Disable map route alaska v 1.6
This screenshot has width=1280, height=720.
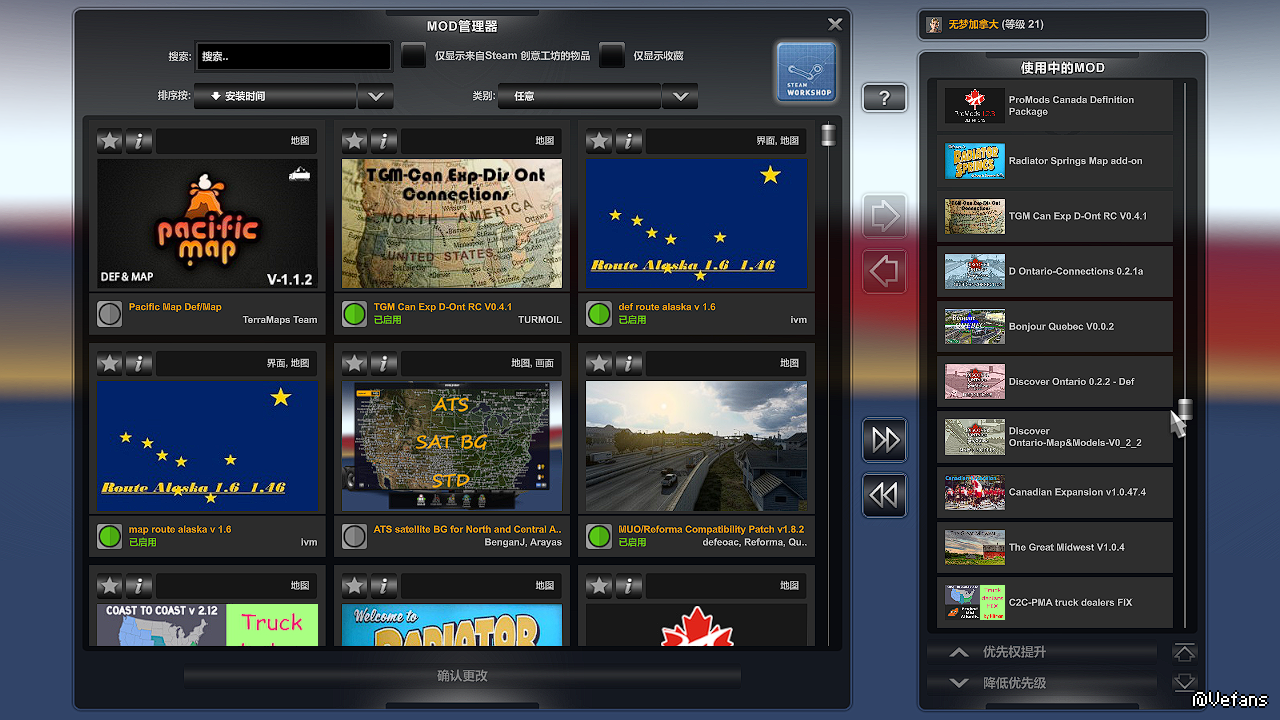pyautogui.click(x=110, y=536)
